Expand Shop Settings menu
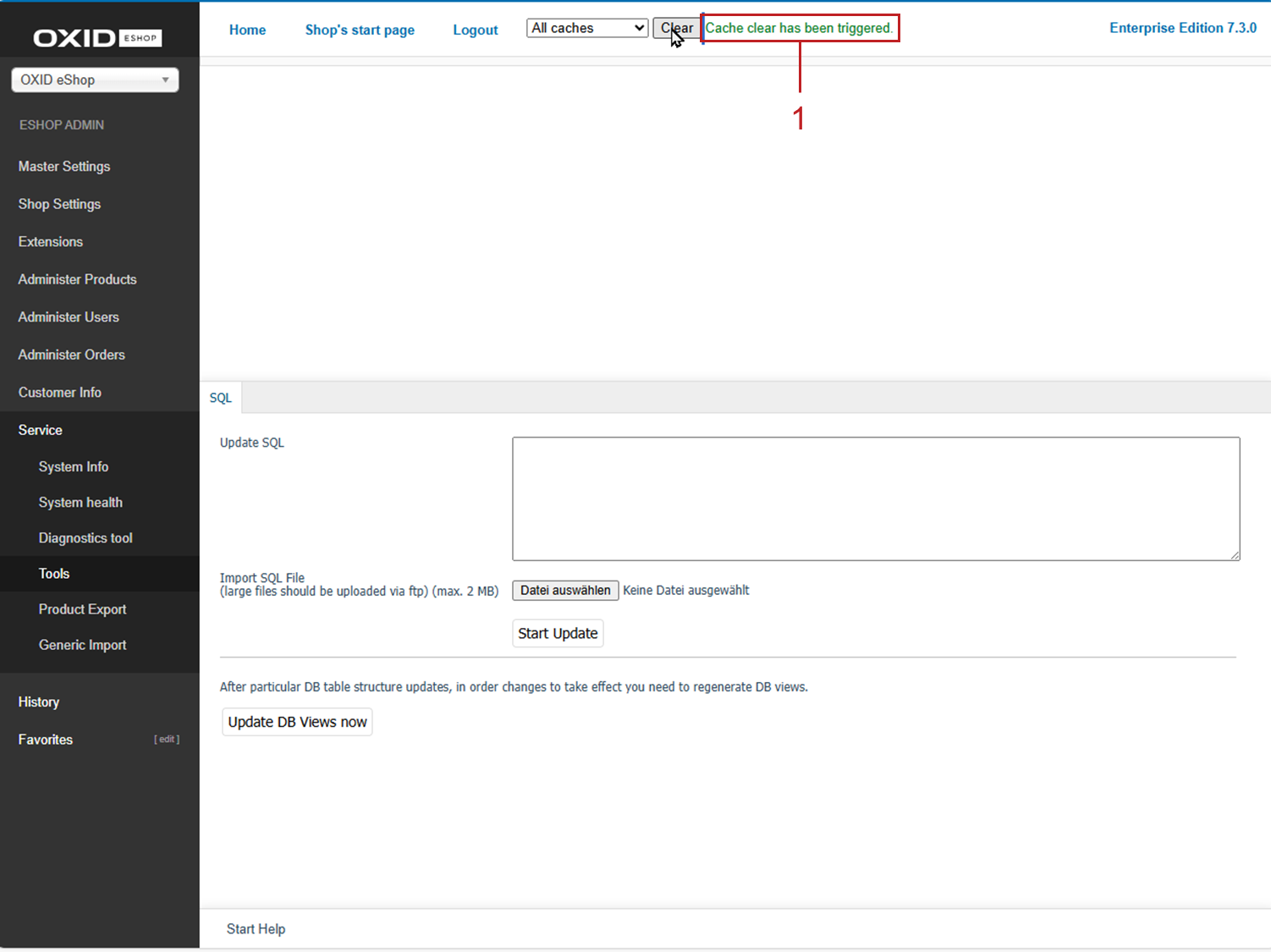 [59, 204]
